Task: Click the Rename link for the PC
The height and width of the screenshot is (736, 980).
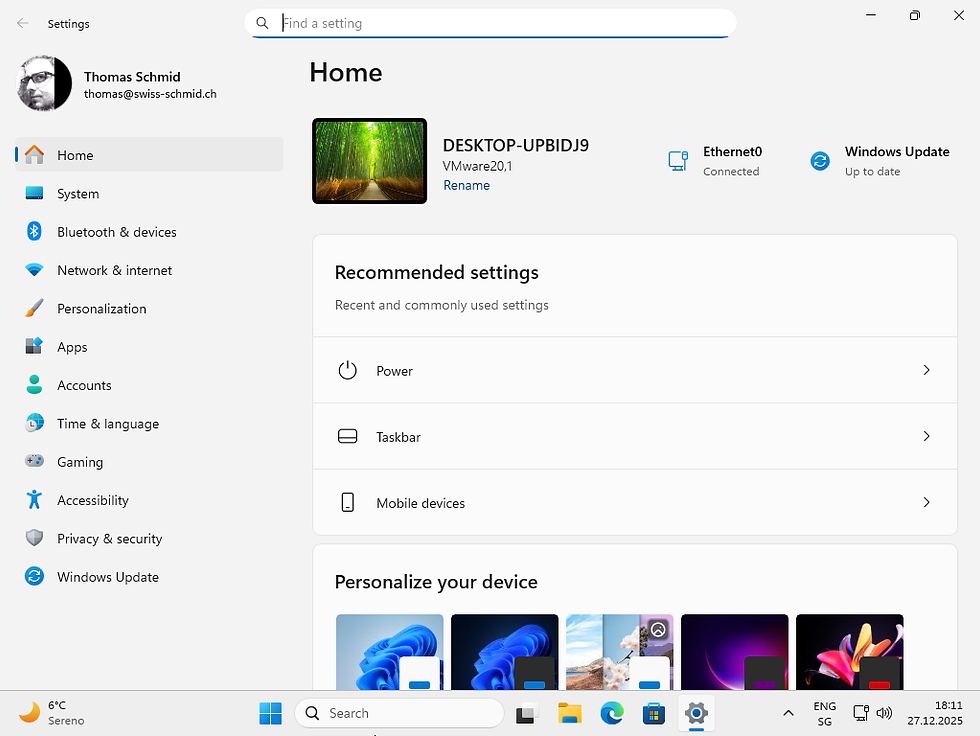Action: tap(466, 186)
